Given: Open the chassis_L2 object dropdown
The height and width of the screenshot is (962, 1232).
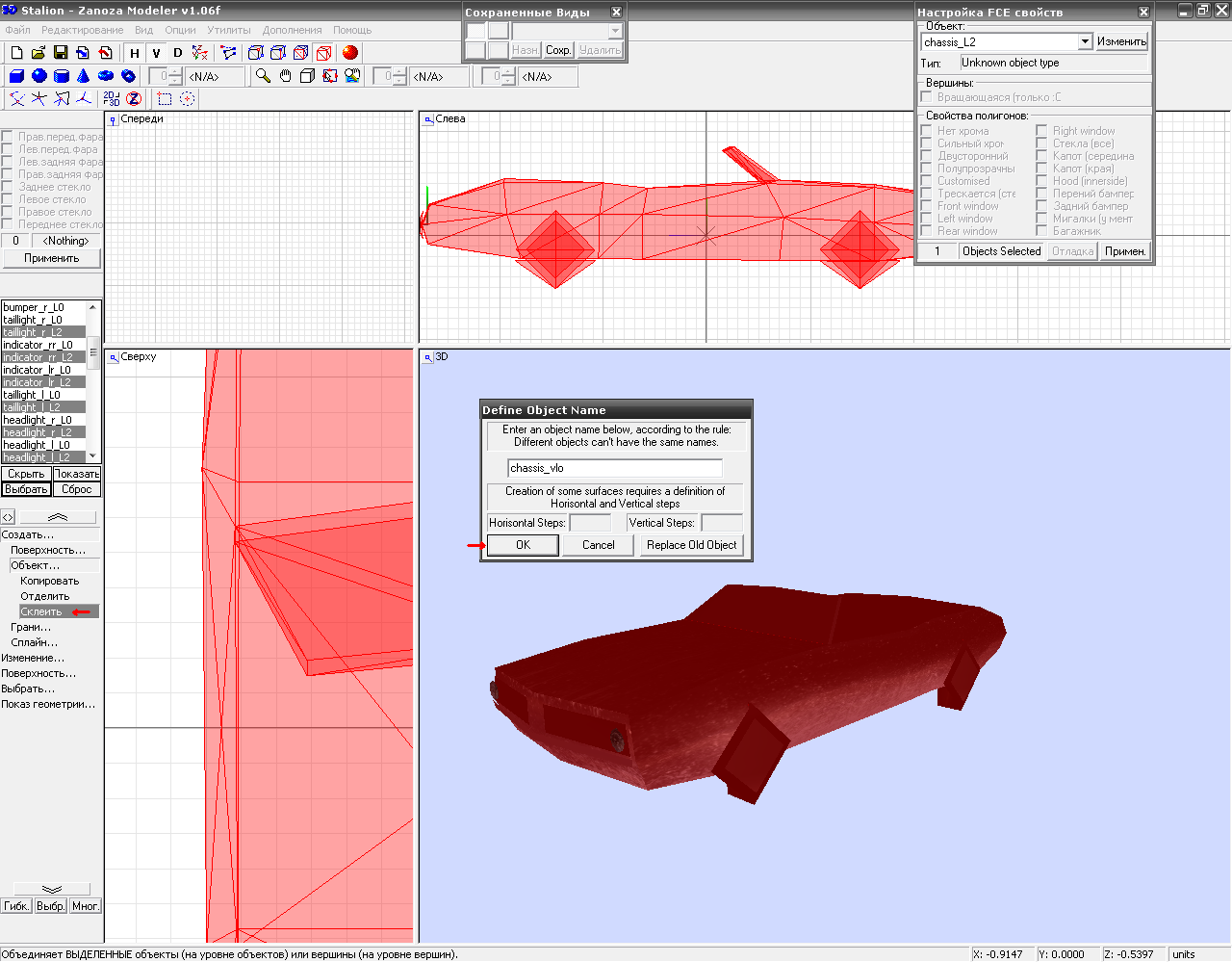Looking at the screenshot, I should coord(1085,42).
